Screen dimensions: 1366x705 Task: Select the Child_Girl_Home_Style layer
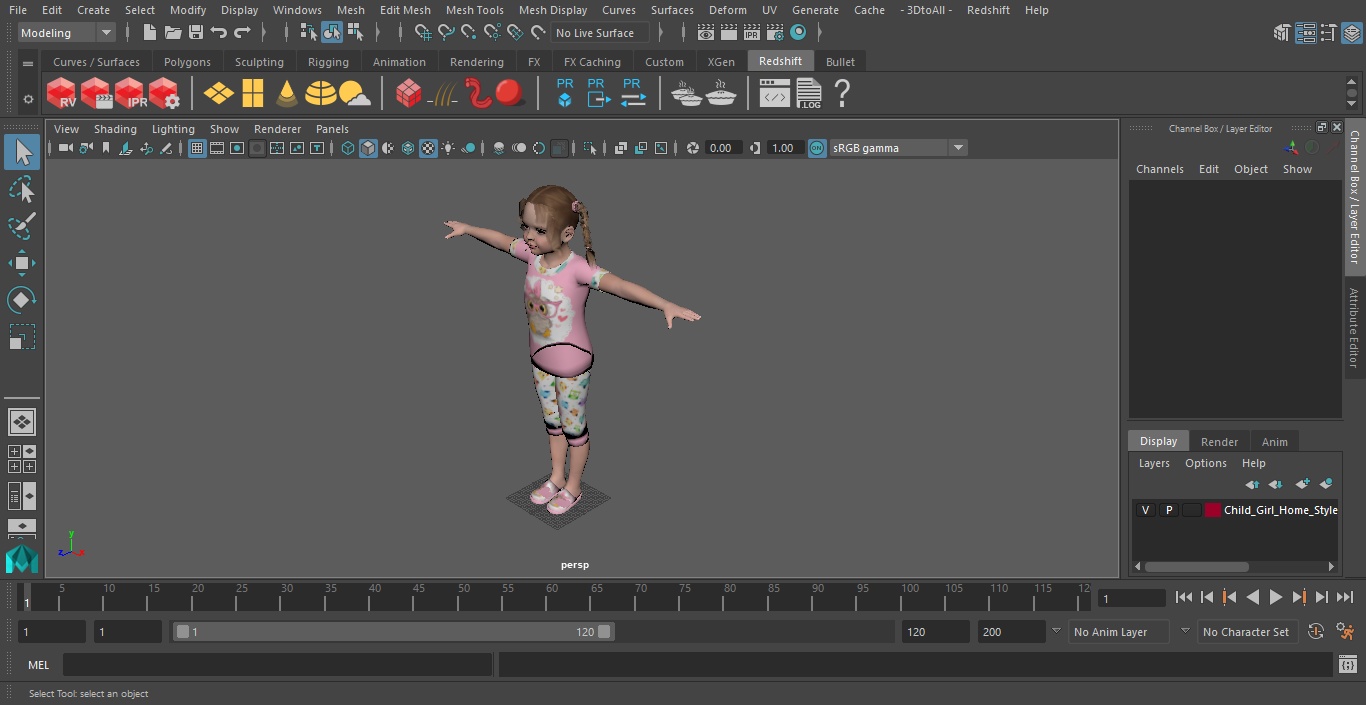tap(1280, 510)
